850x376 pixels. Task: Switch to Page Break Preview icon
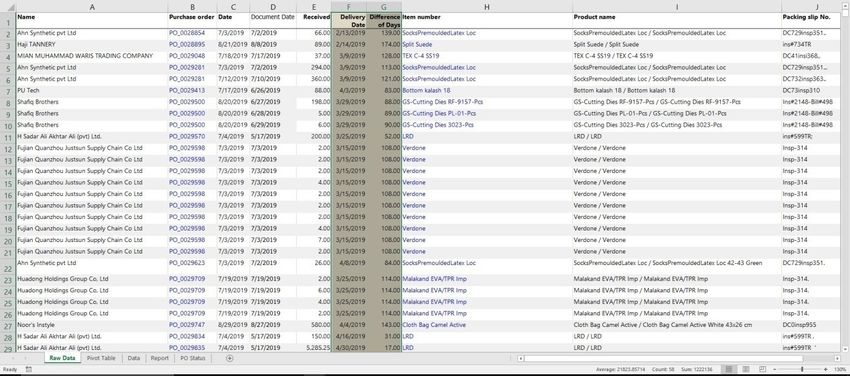point(764,369)
